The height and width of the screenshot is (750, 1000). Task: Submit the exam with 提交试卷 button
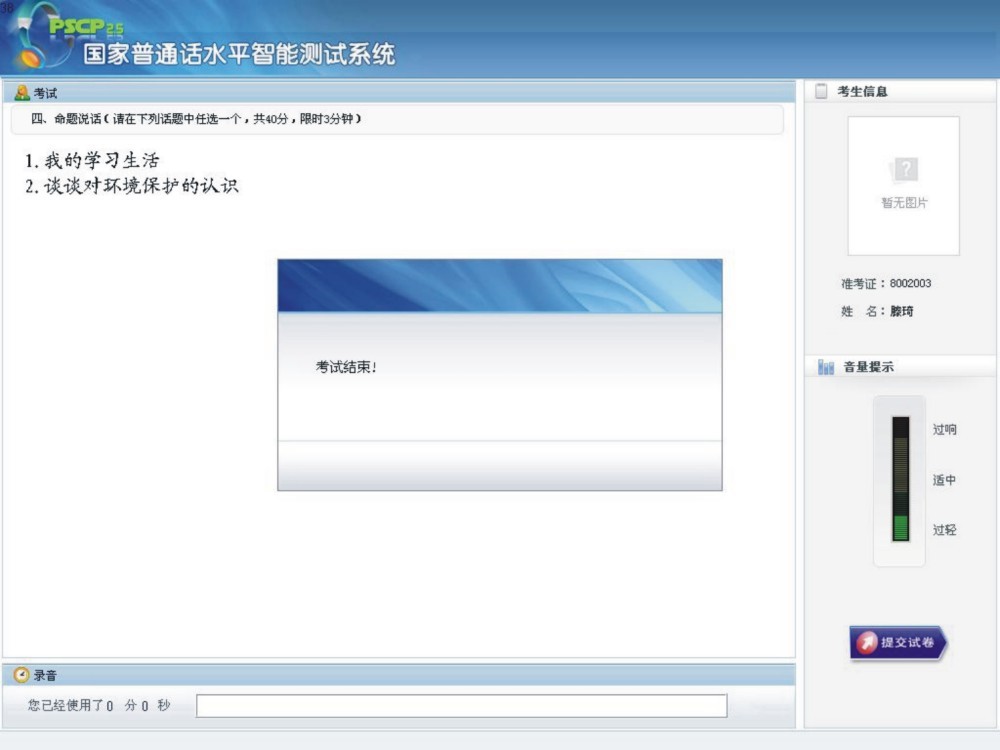point(899,643)
